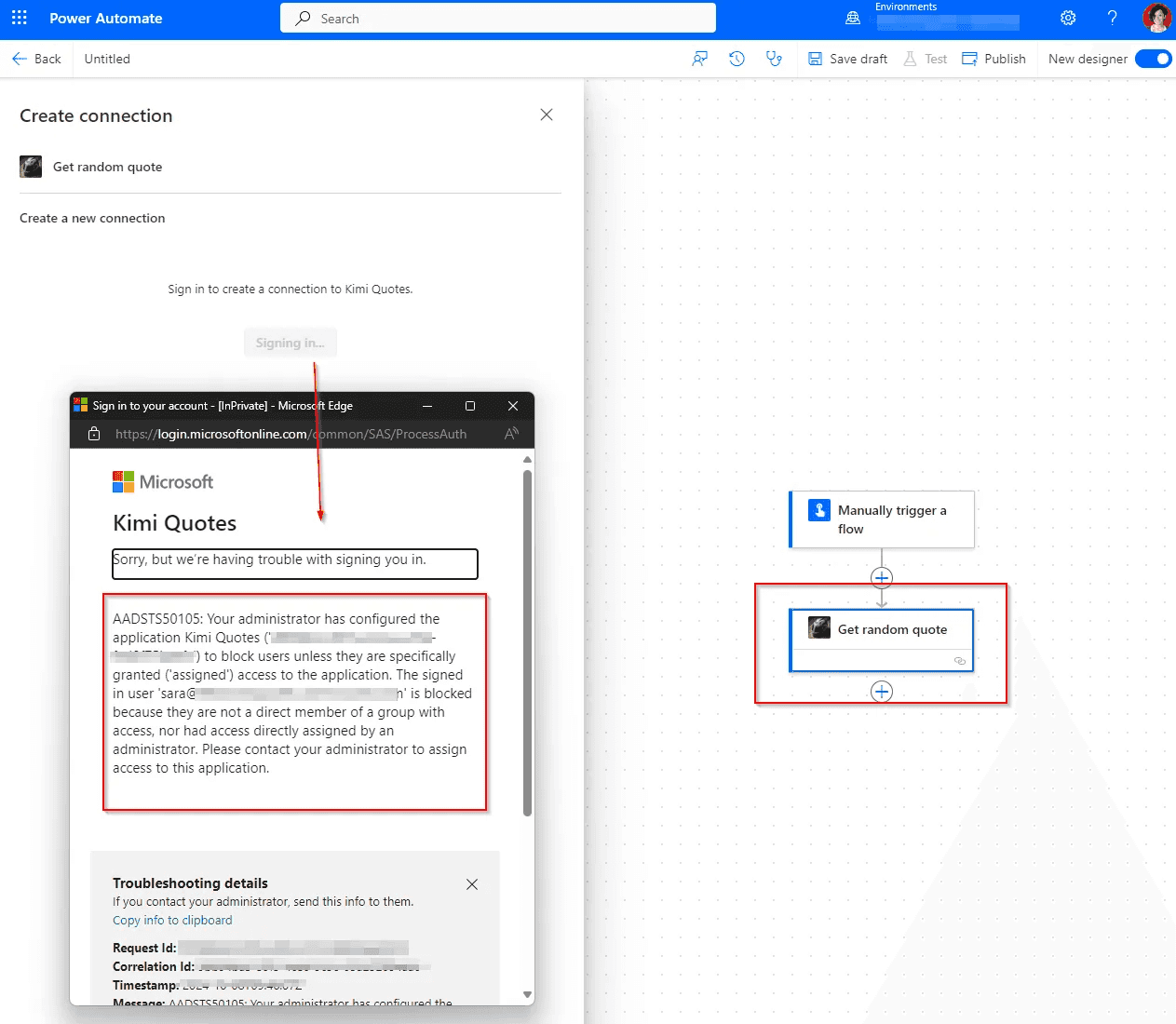The image size is (1176, 1024).
Task: Click the Get random quote panel icon
Action: (x=31, y=167)
